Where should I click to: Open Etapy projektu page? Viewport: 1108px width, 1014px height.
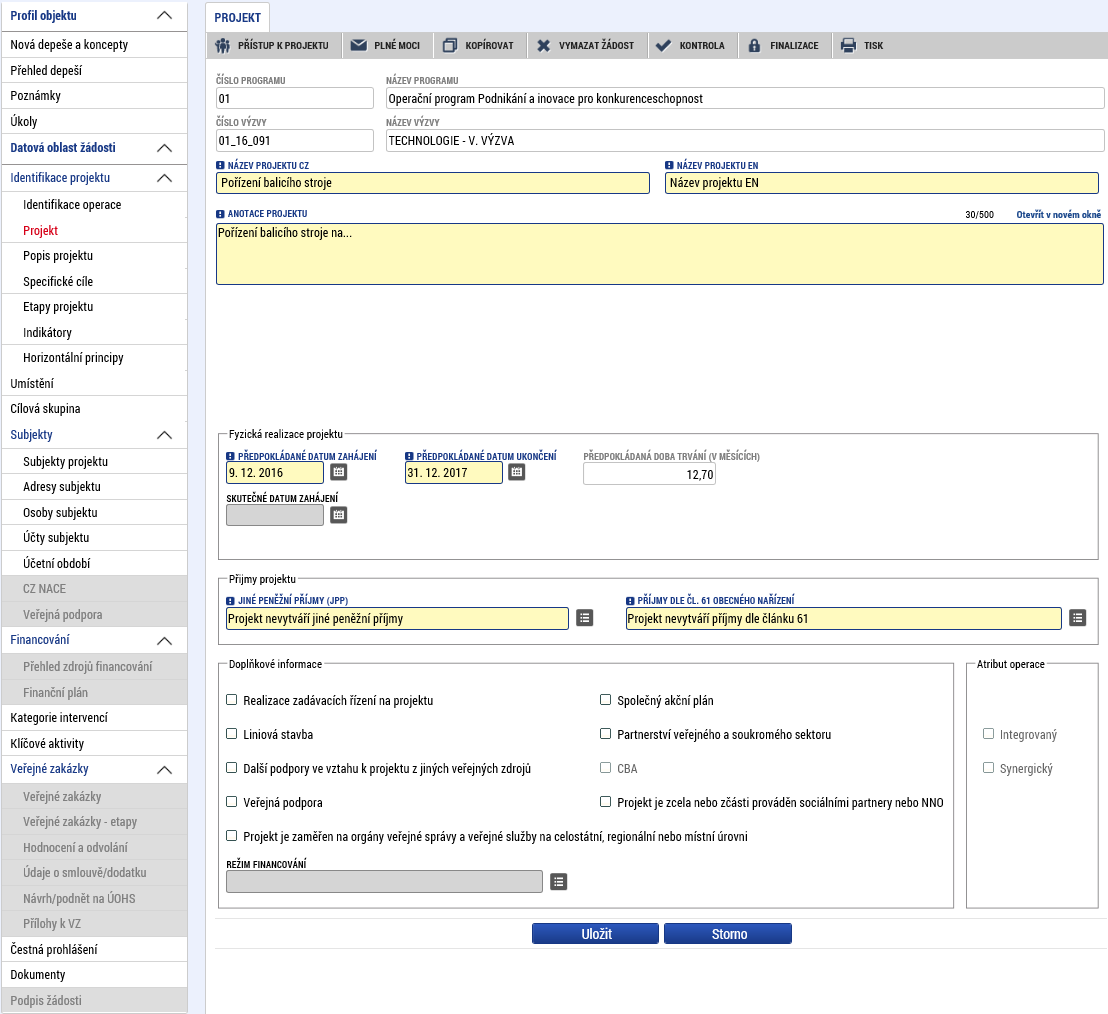coord(94,307)
